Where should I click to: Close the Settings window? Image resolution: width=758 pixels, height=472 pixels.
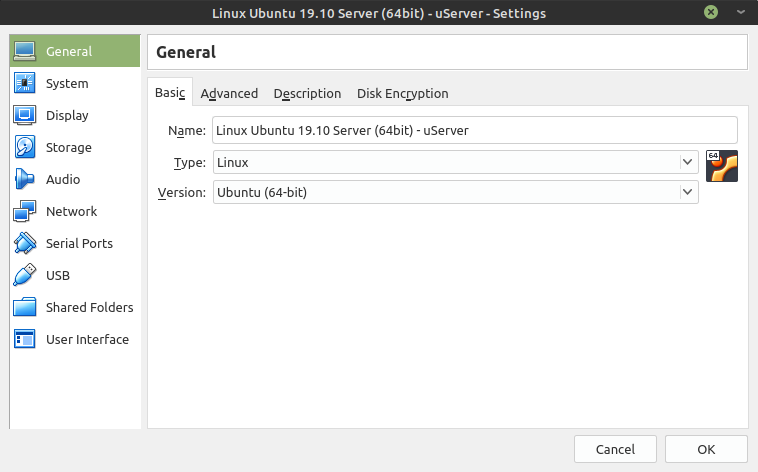coord(711,12)
